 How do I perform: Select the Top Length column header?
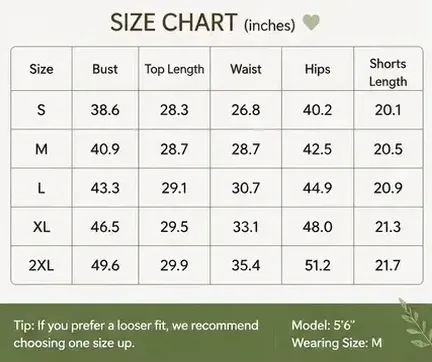coord(174,69)
